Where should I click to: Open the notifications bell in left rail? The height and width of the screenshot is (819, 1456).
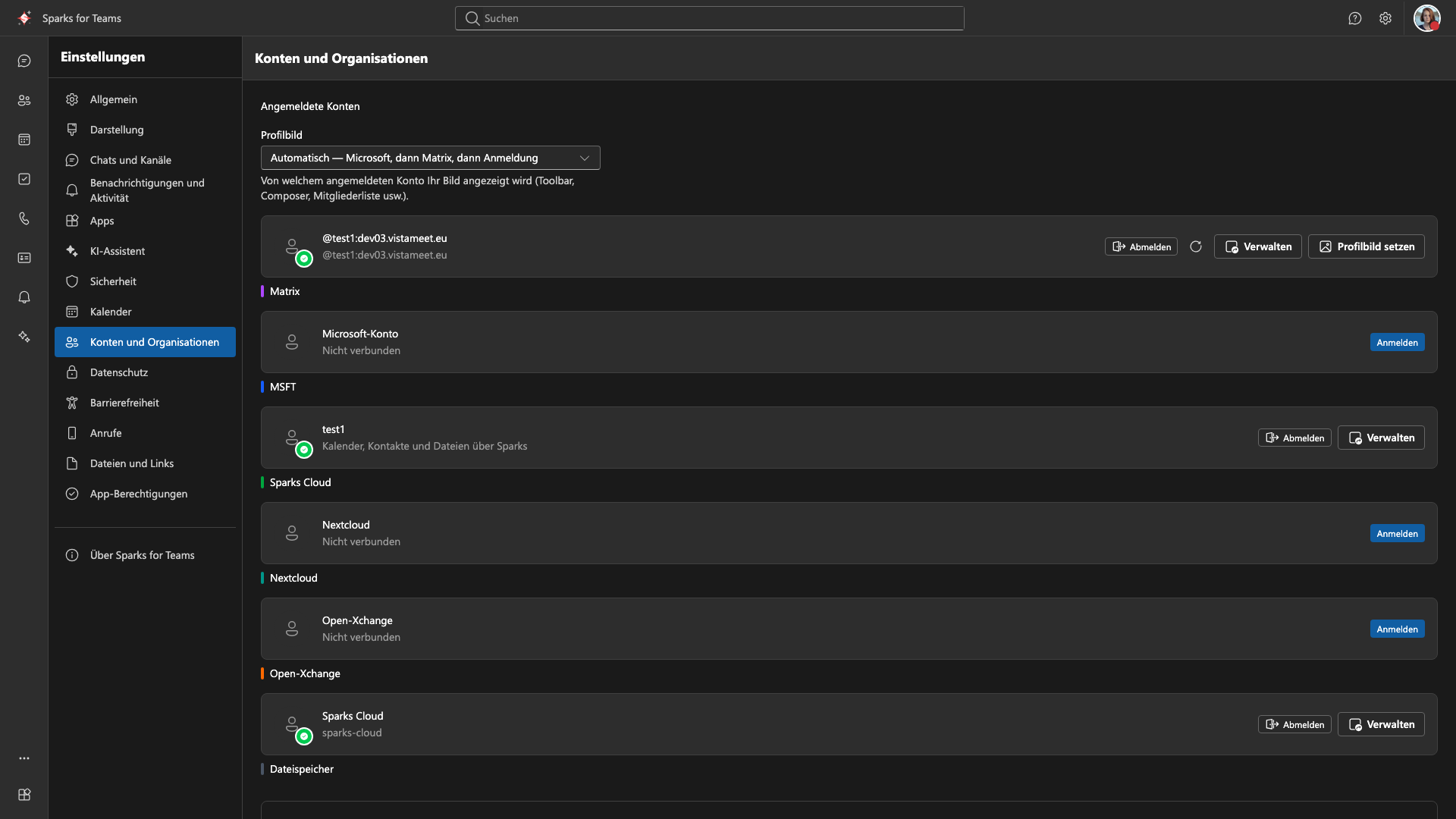pos(24,297)
